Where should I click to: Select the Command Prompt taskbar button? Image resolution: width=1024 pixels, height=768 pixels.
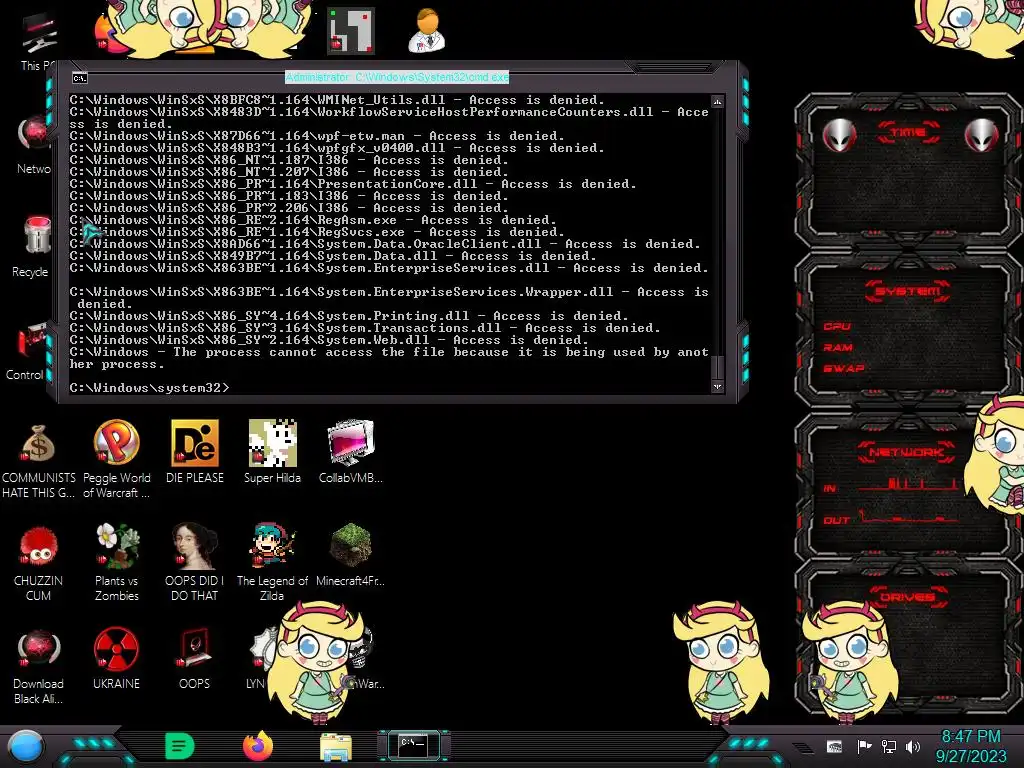click(x=413, y=745)
